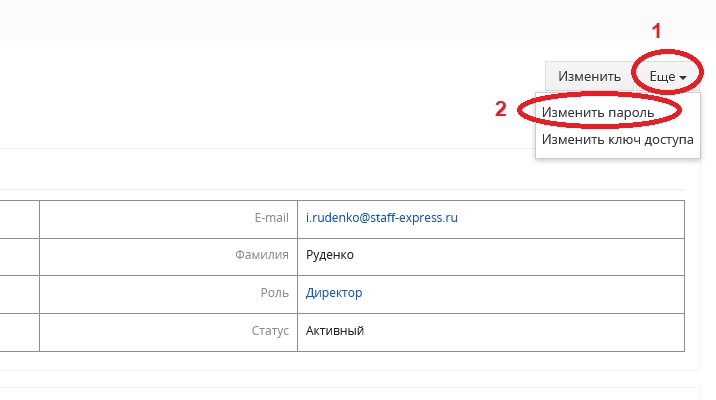Click the E-mail field label
The height and width of the screenshot is (400, 716).
click(x=271, y=218)
